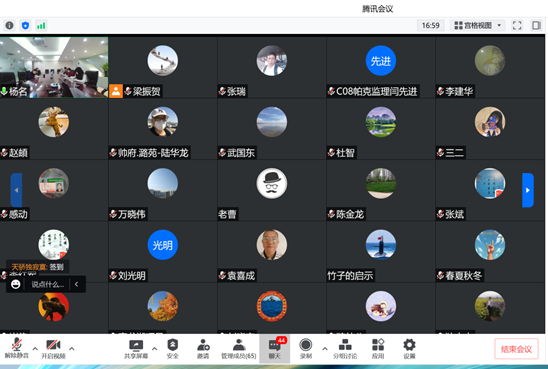Select 杨名's video tile
548x369 pixels.
(x=54, y=67)
